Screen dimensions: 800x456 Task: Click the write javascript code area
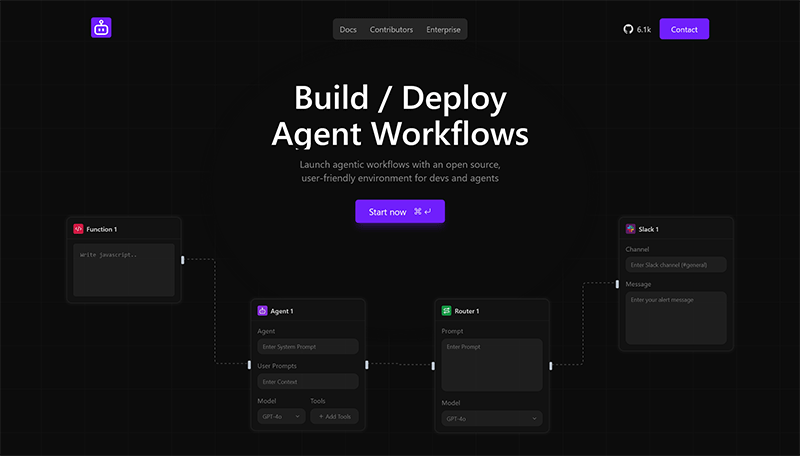click(124, 270)
